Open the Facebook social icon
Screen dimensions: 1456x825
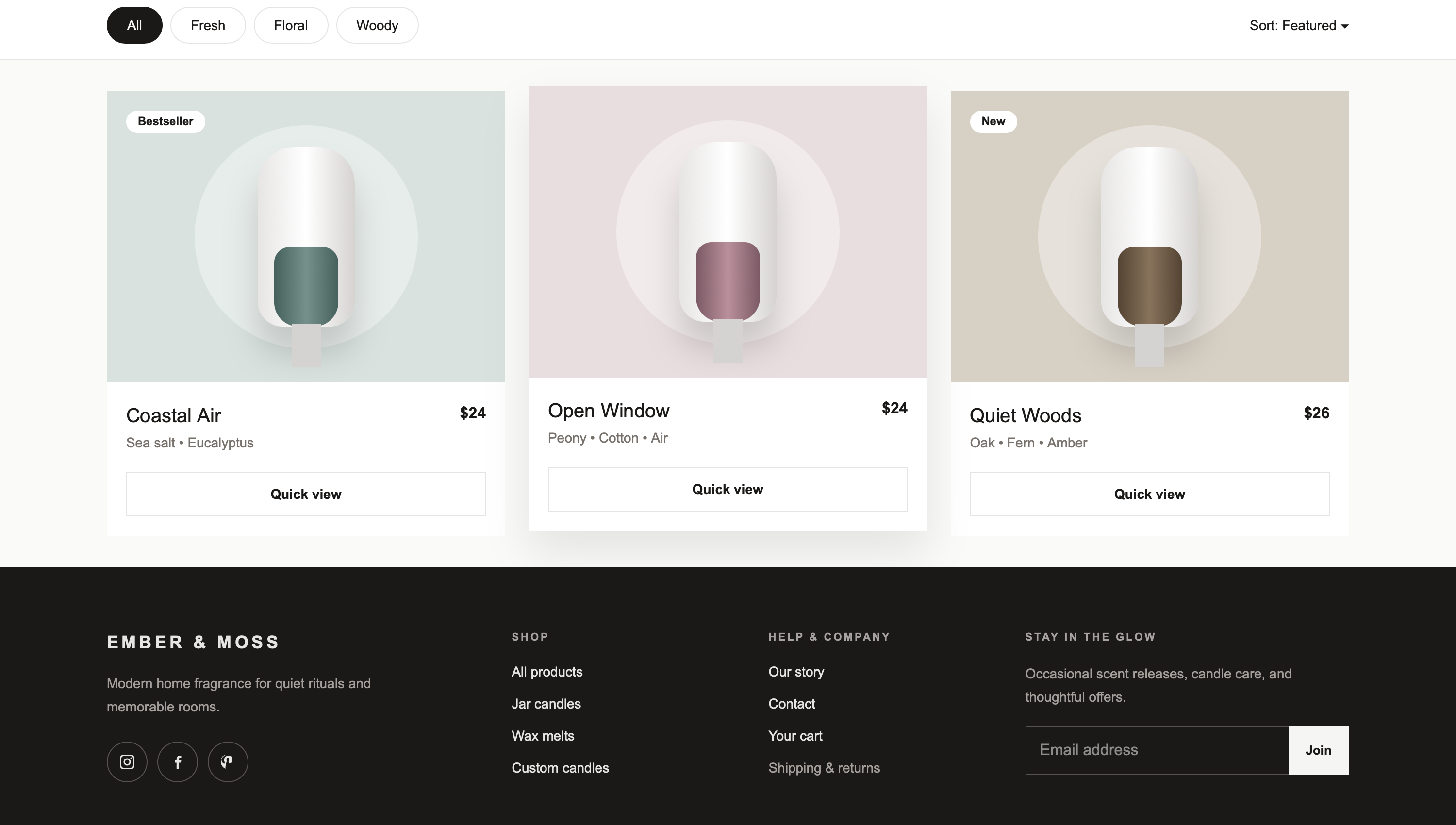[177, 761]
